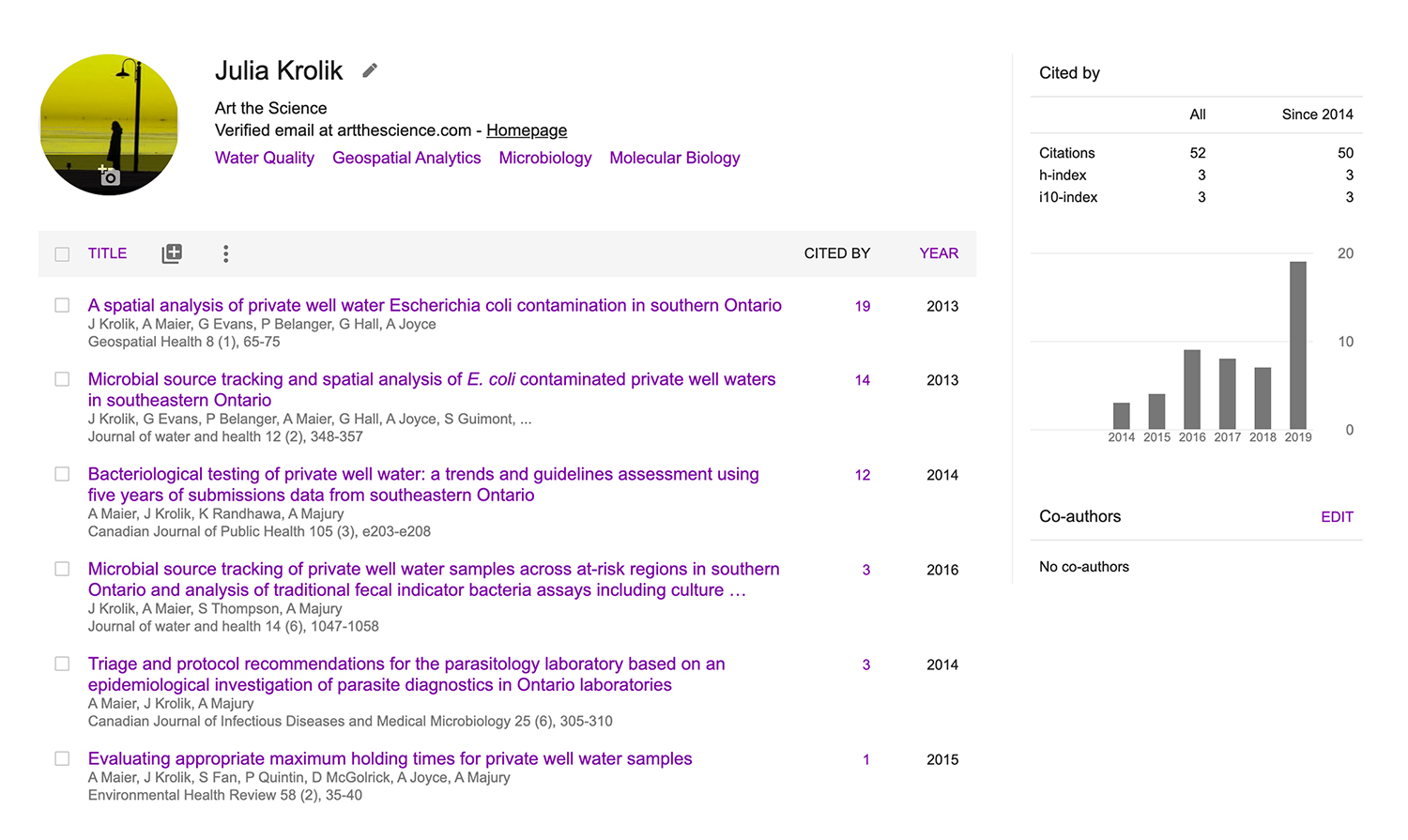Sort articles by clicking TITLE header
1408x840 pixels.
pos(107,253)
